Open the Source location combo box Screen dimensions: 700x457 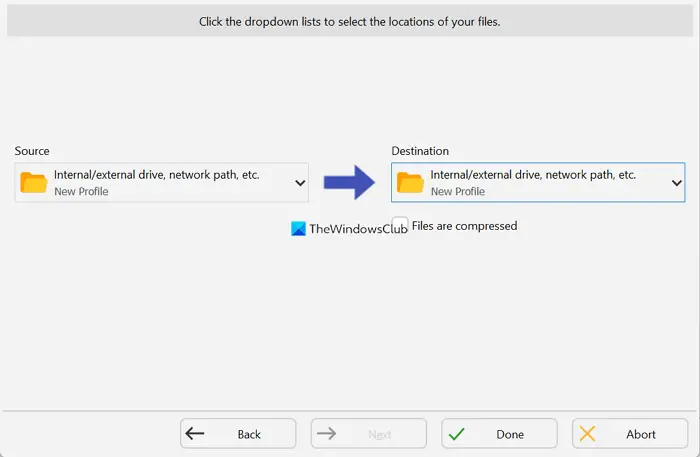162,183
